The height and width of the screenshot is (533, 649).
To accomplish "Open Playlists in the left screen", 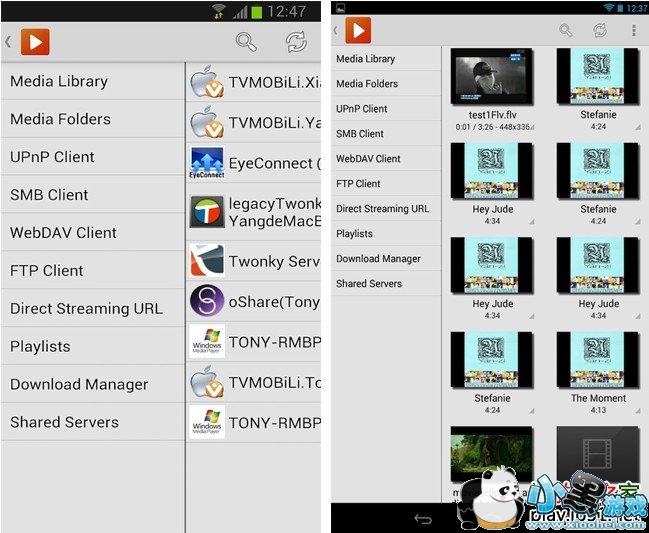I will 93,346.
